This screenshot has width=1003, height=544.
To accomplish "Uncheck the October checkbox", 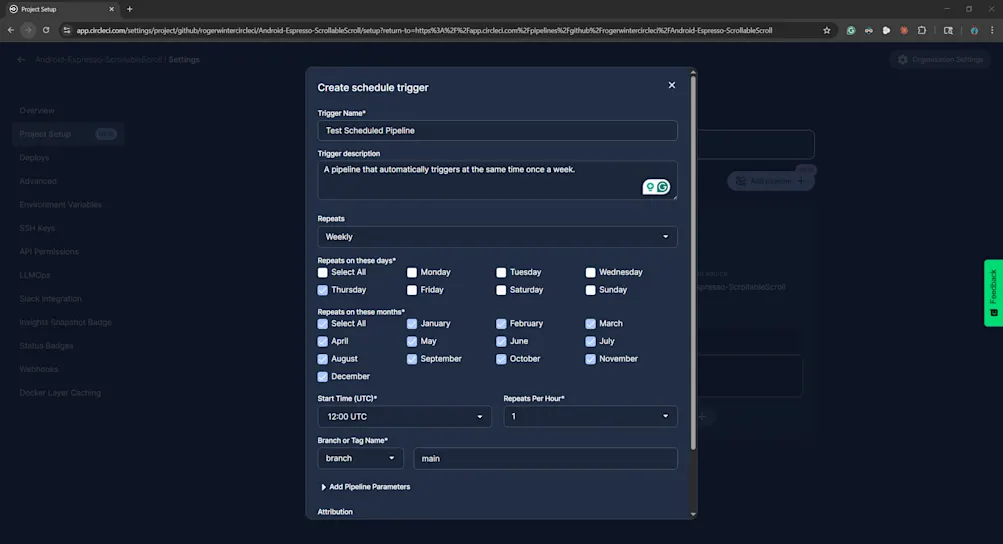I will (501, 359).
